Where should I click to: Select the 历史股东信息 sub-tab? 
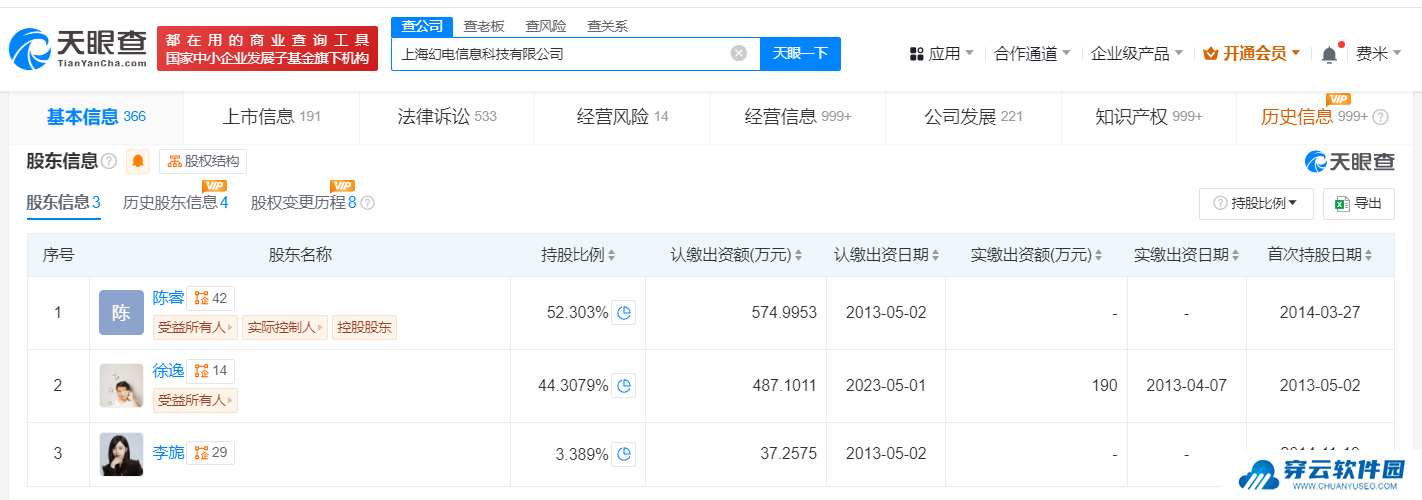coord(175,203)
